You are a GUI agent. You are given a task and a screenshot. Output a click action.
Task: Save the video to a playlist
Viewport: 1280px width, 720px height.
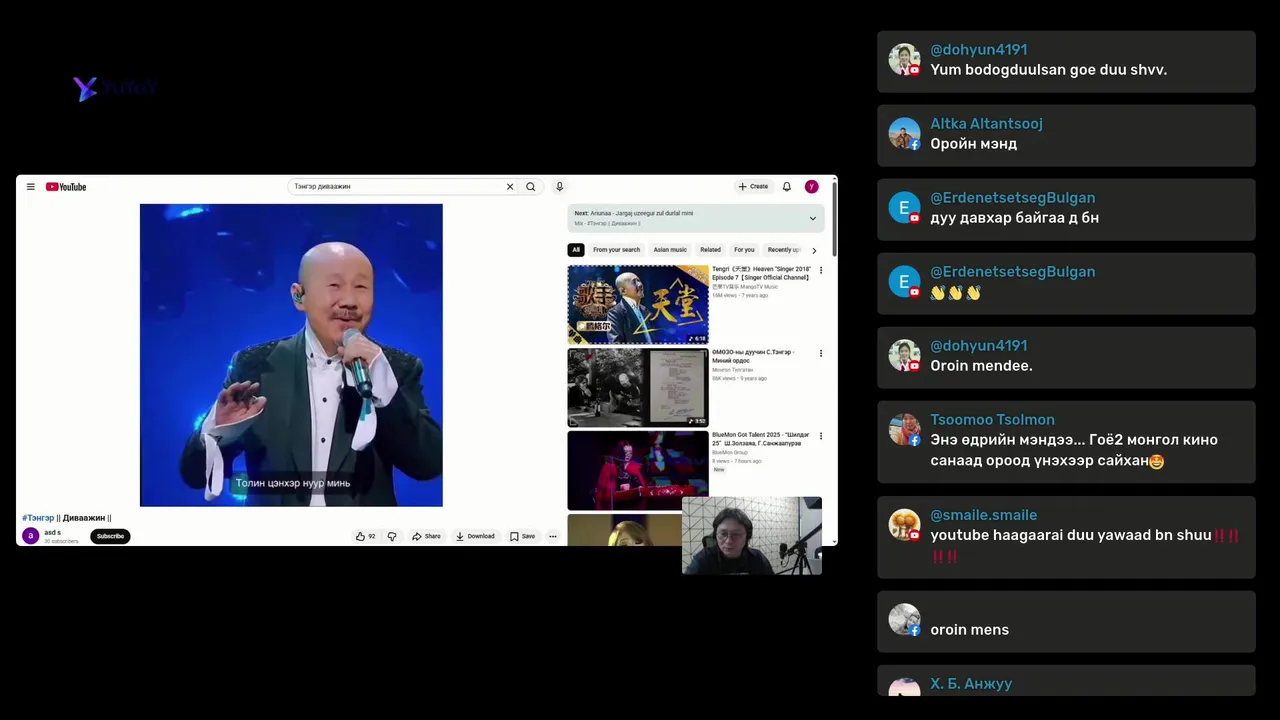coord(522,536)
